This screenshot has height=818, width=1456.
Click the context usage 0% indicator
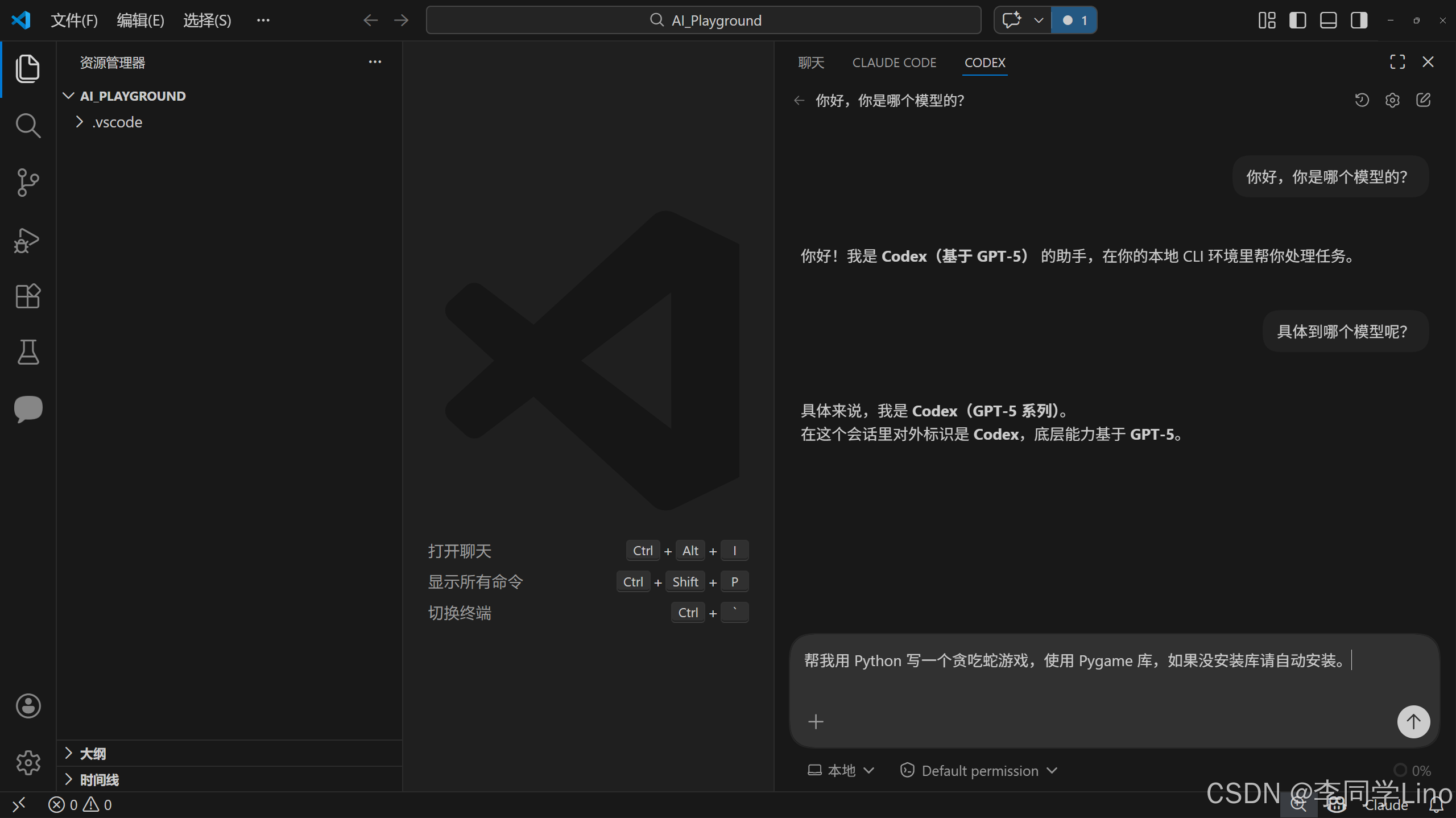point(1413,771)
